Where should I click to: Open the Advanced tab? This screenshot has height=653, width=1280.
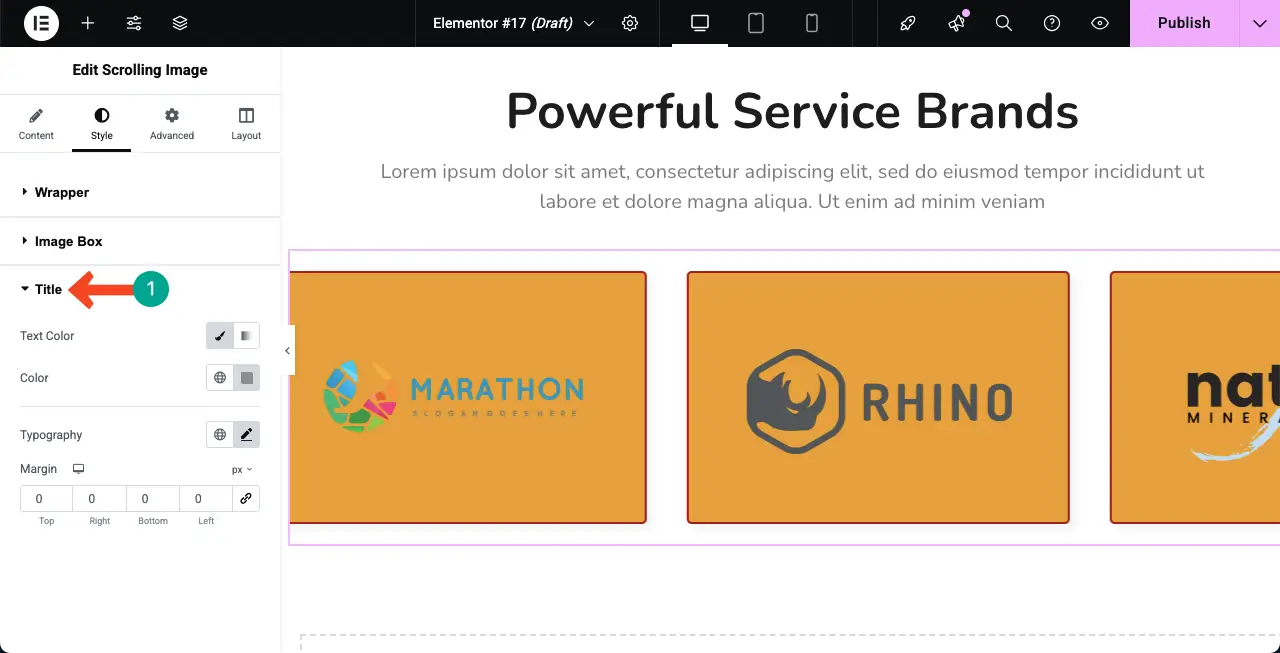[172, 124]
